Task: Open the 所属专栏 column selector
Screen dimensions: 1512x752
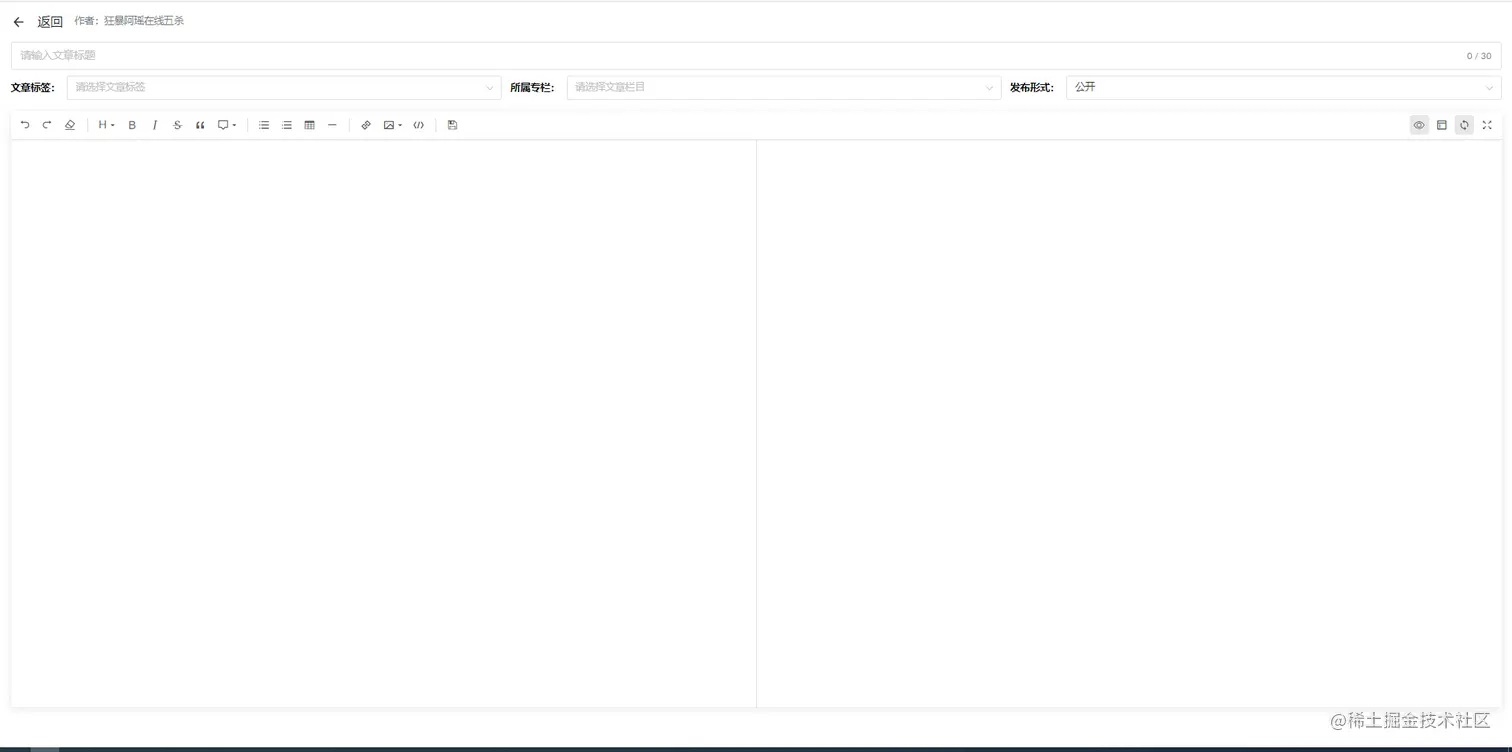Action: (x=784, y=88)
